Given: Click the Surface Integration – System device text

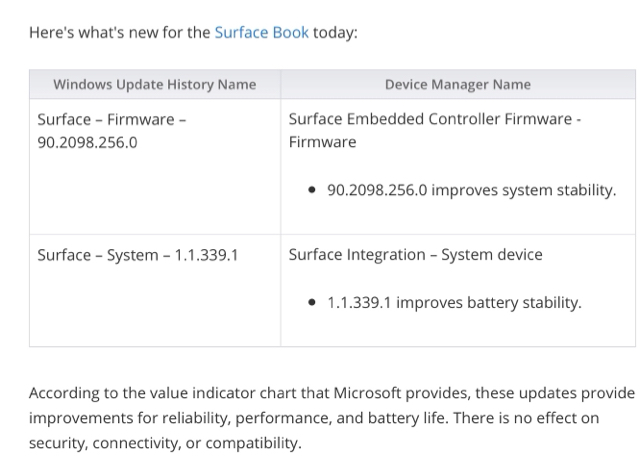Looking at the screenshot, I should (416, 255).
